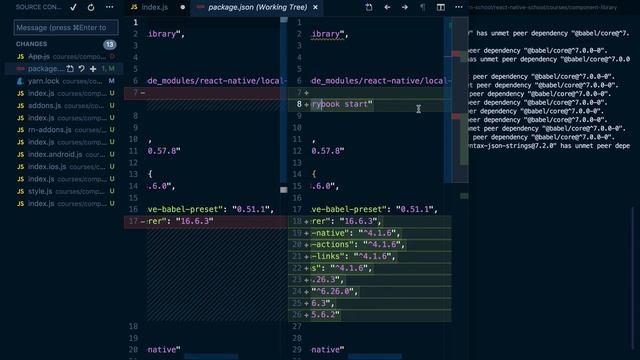The width and height of the screenshot is (640, 360).
Task: Click the commit message input field
Action: [66, 28]
